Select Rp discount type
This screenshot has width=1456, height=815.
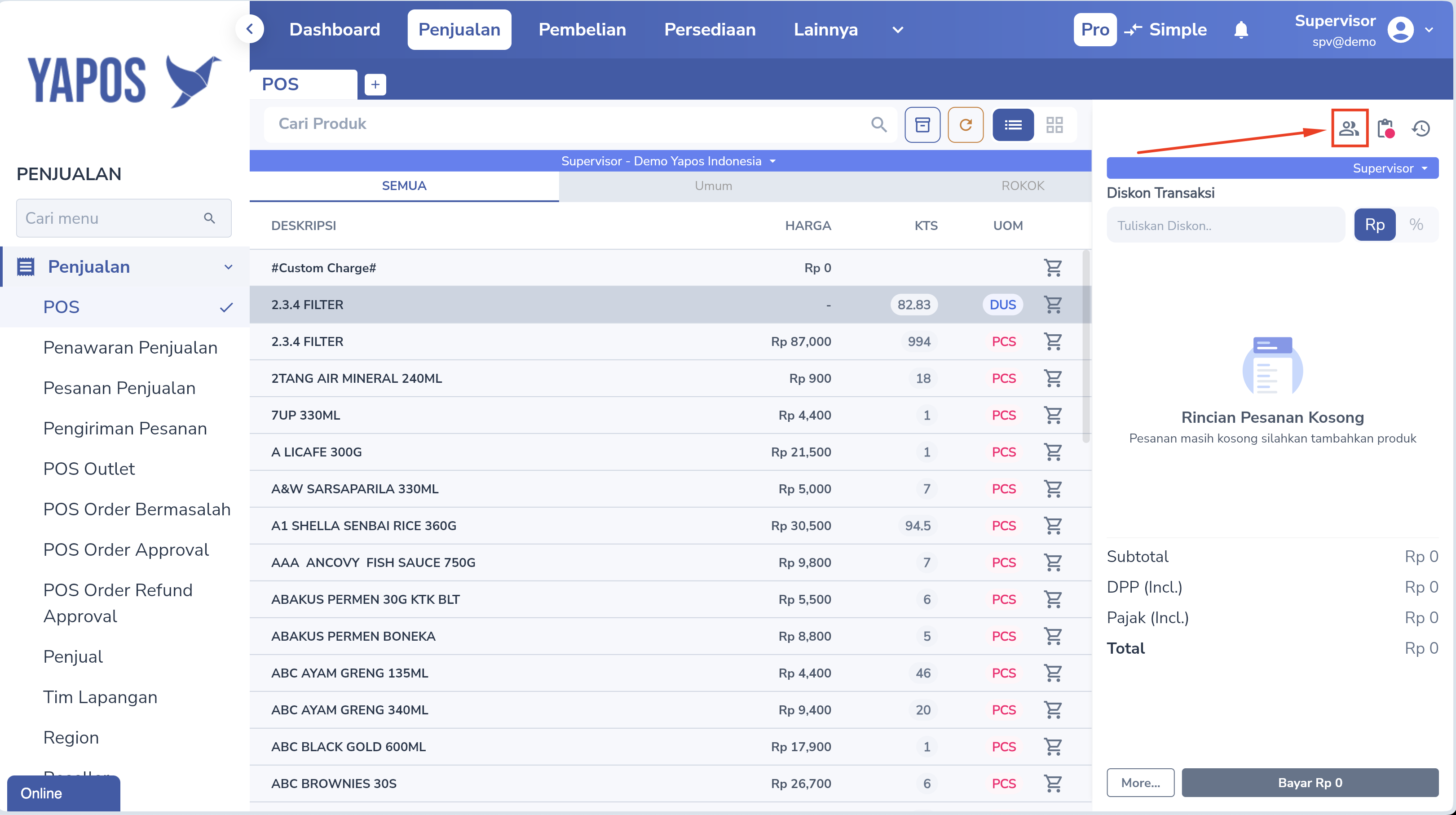click(x=1375, y=225)
